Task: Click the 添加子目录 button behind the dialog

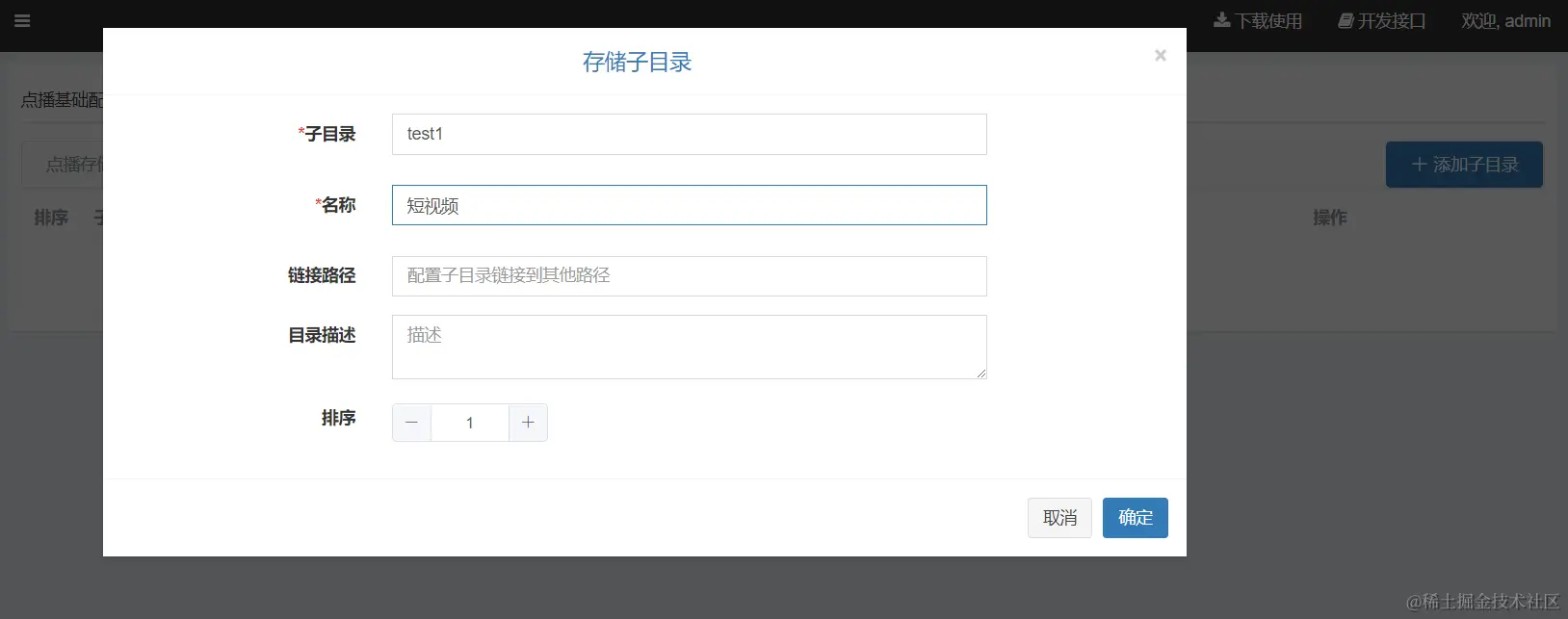Action: 1464,165
